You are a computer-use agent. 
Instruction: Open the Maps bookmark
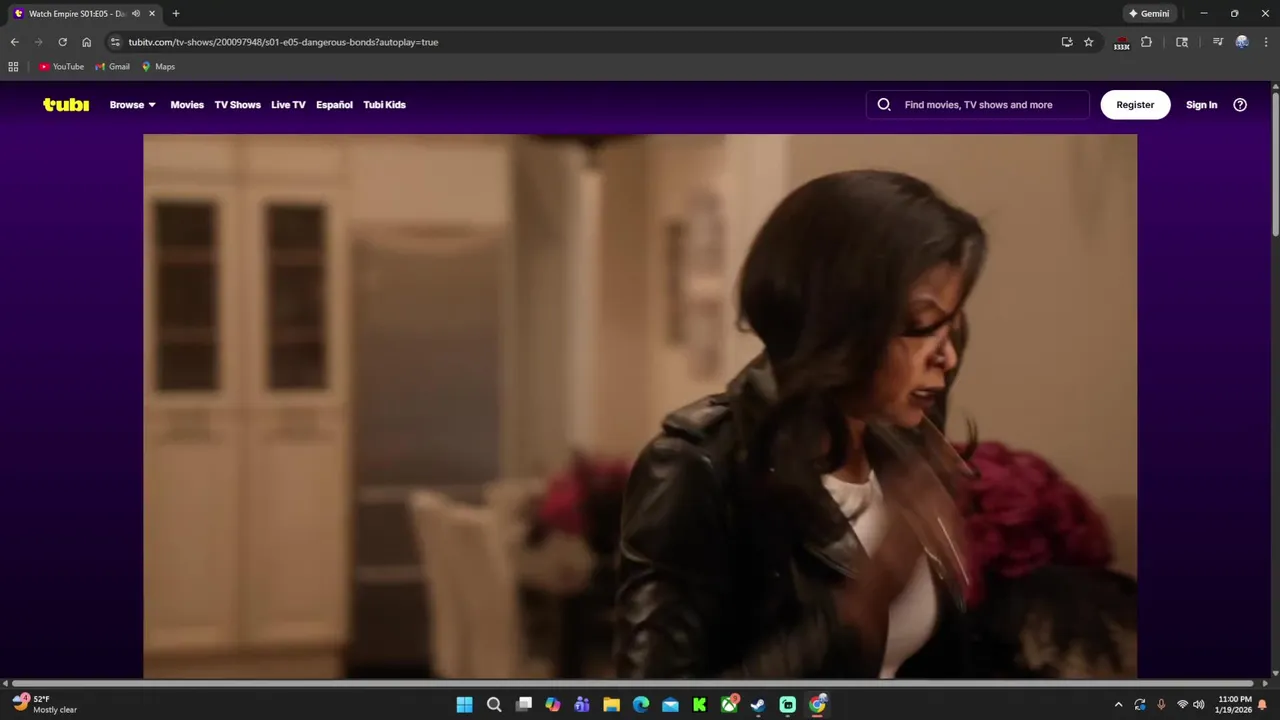158,67
